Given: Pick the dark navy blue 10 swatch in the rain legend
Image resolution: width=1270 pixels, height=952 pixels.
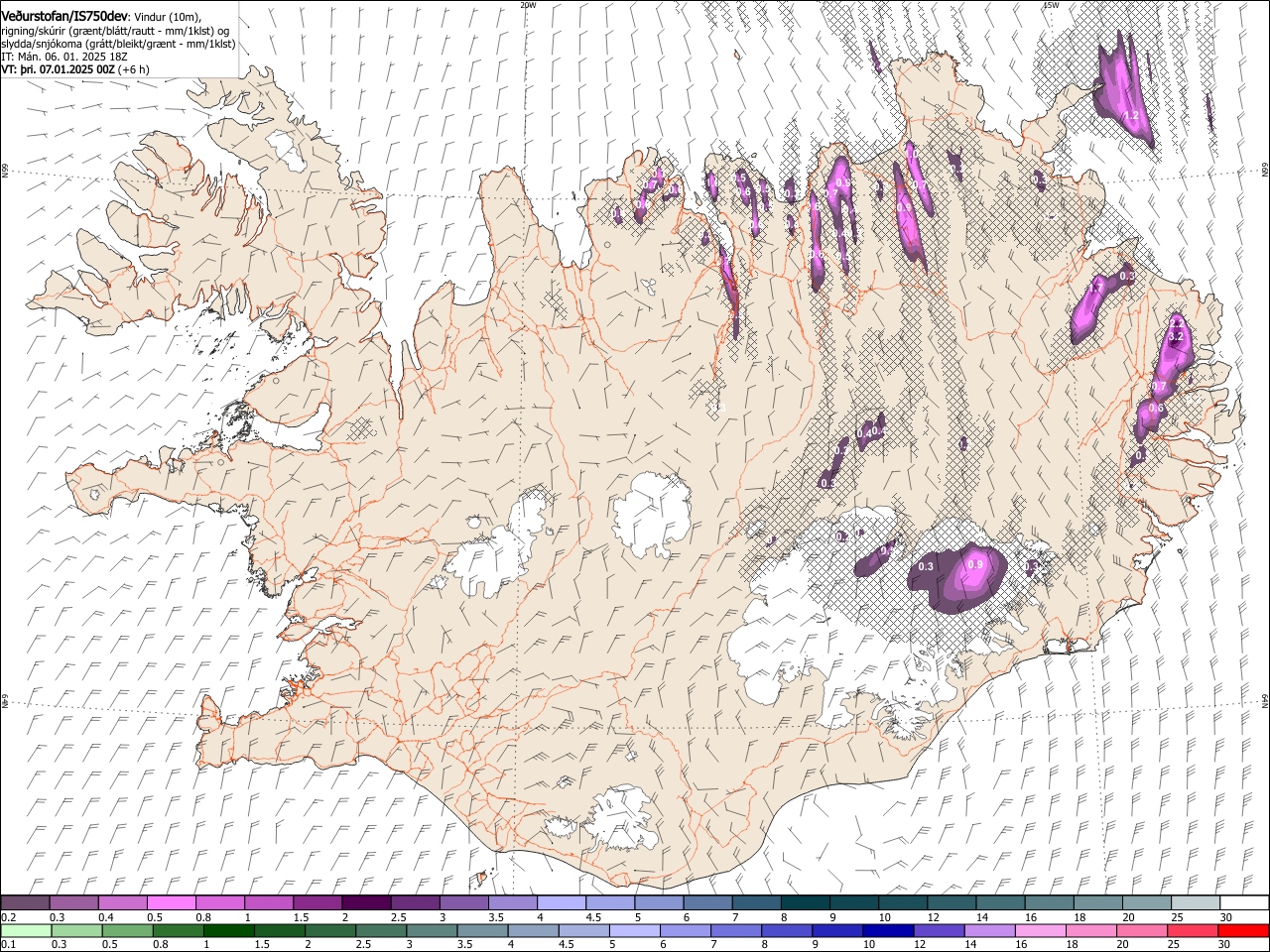Looking at the screenshot, I should point(887,930).
